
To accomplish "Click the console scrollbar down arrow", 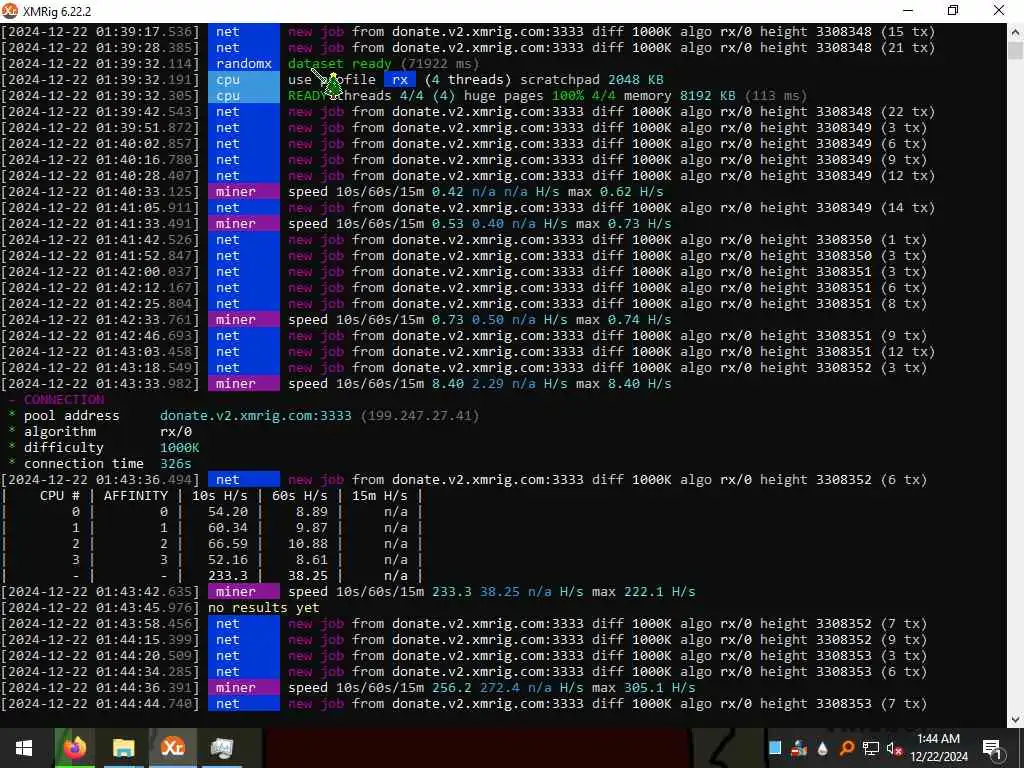I will (x=1016, y=719).
